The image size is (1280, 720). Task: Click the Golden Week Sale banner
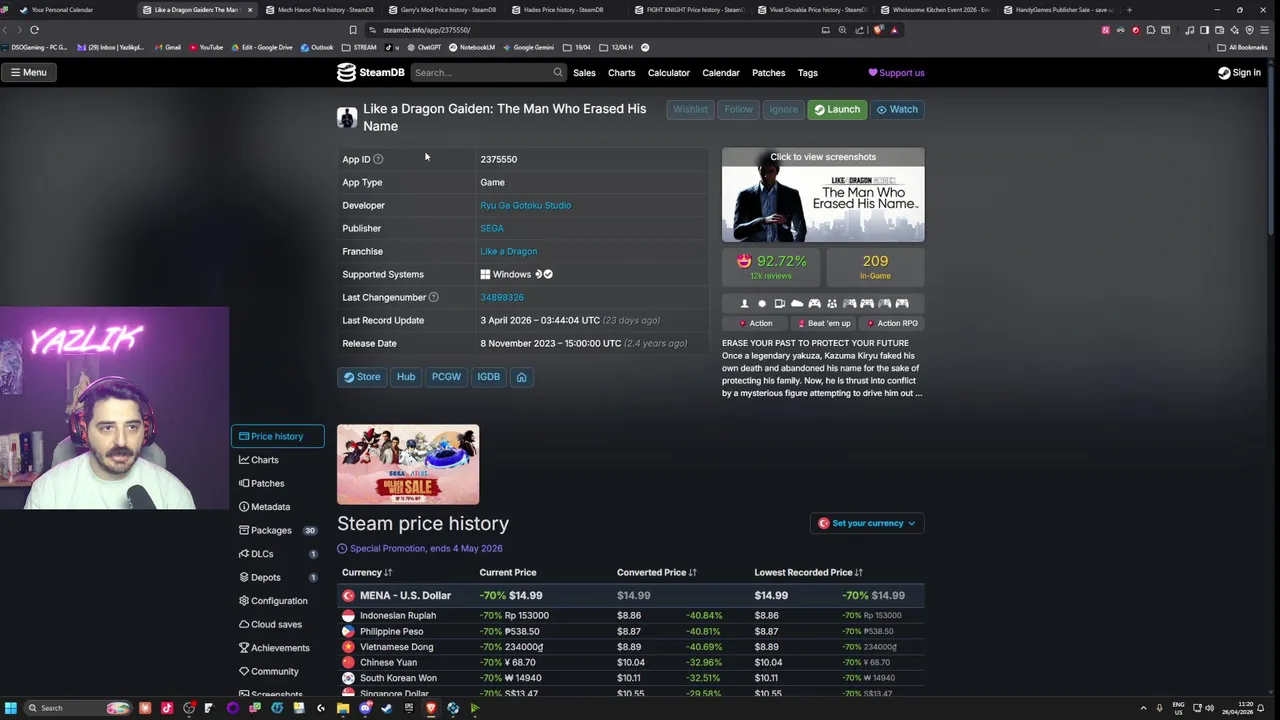pyautogui.click(x=408, y=465)
